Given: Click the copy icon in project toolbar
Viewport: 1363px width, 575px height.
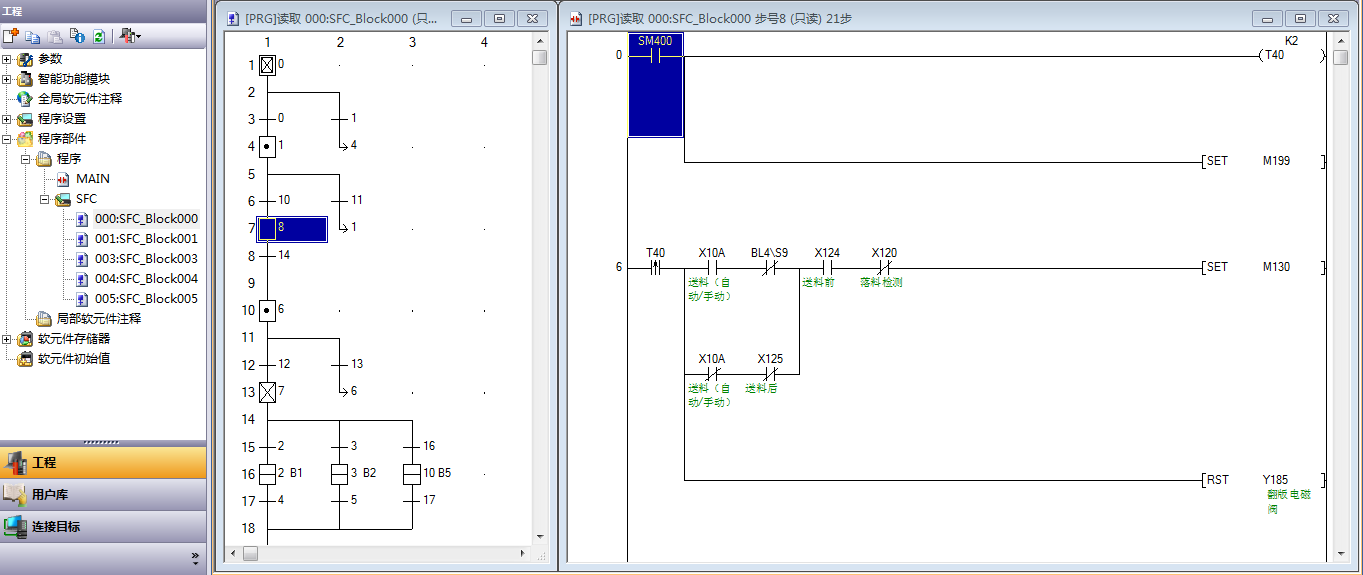Looking at the screenshot, I should (x=32, y=36).
